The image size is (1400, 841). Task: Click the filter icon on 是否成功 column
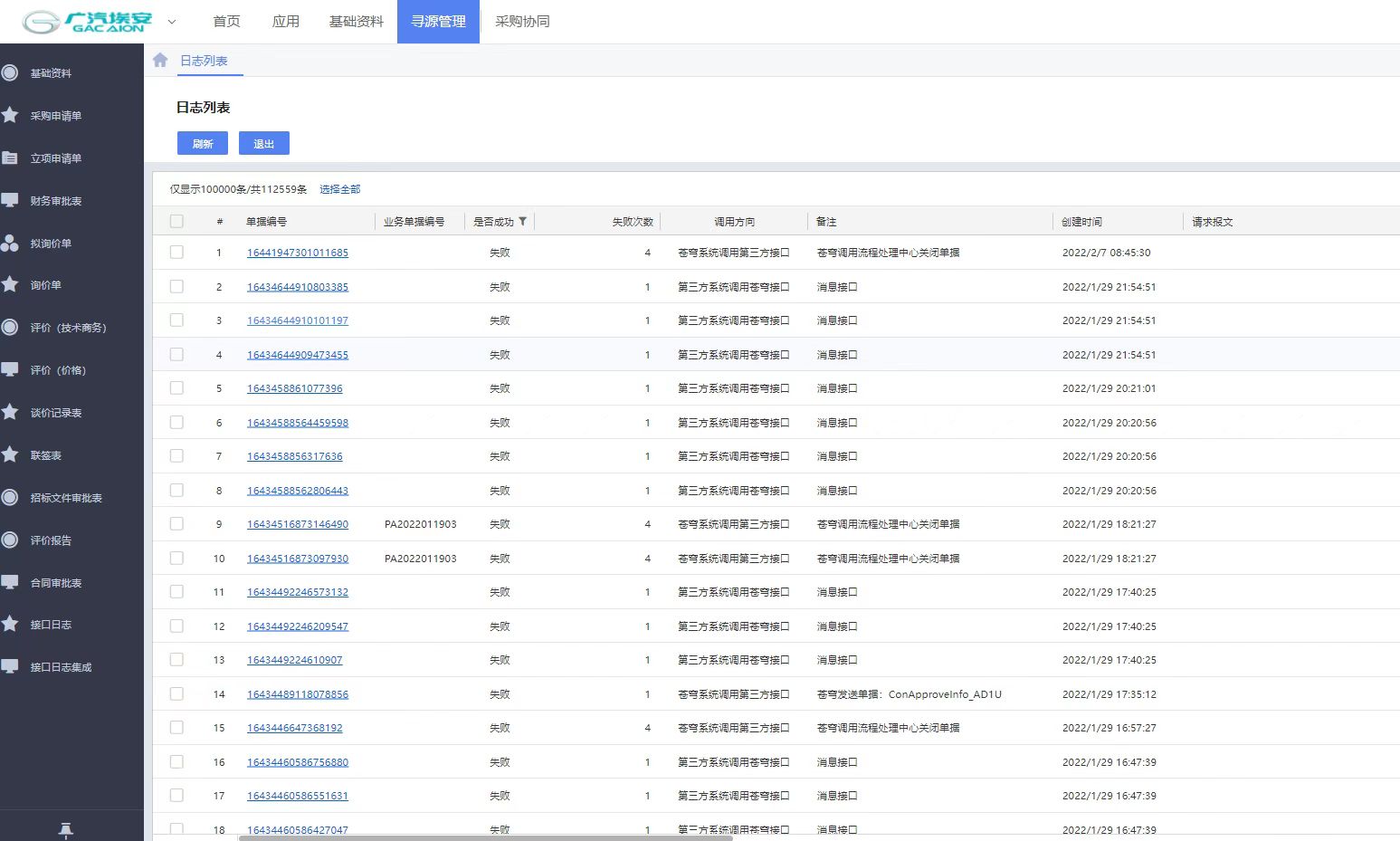pos(522,221)
